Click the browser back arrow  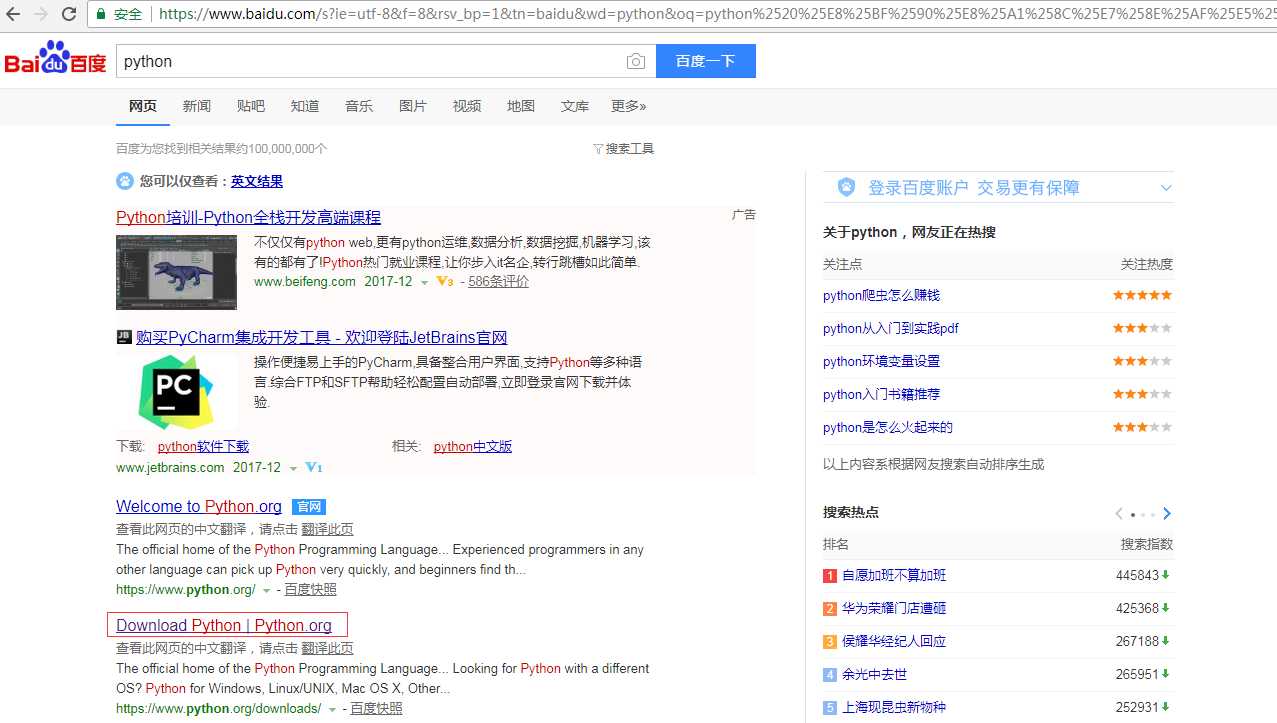[13, 14]
